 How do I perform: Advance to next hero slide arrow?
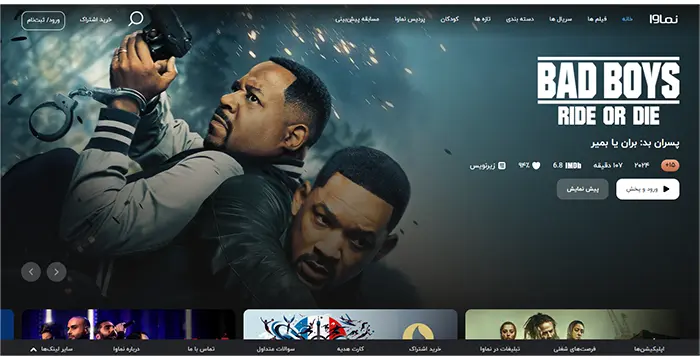[x=57, y=272]
